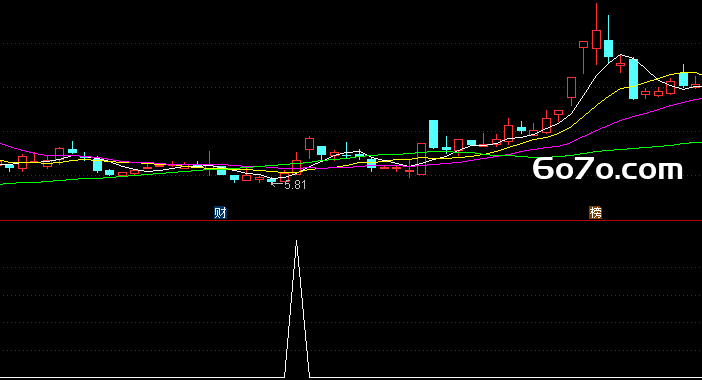Image resolution: width=702 pixels, height=380 pixels.
Task: Open the brown 榜 marker icon
Action: point(595,213)
